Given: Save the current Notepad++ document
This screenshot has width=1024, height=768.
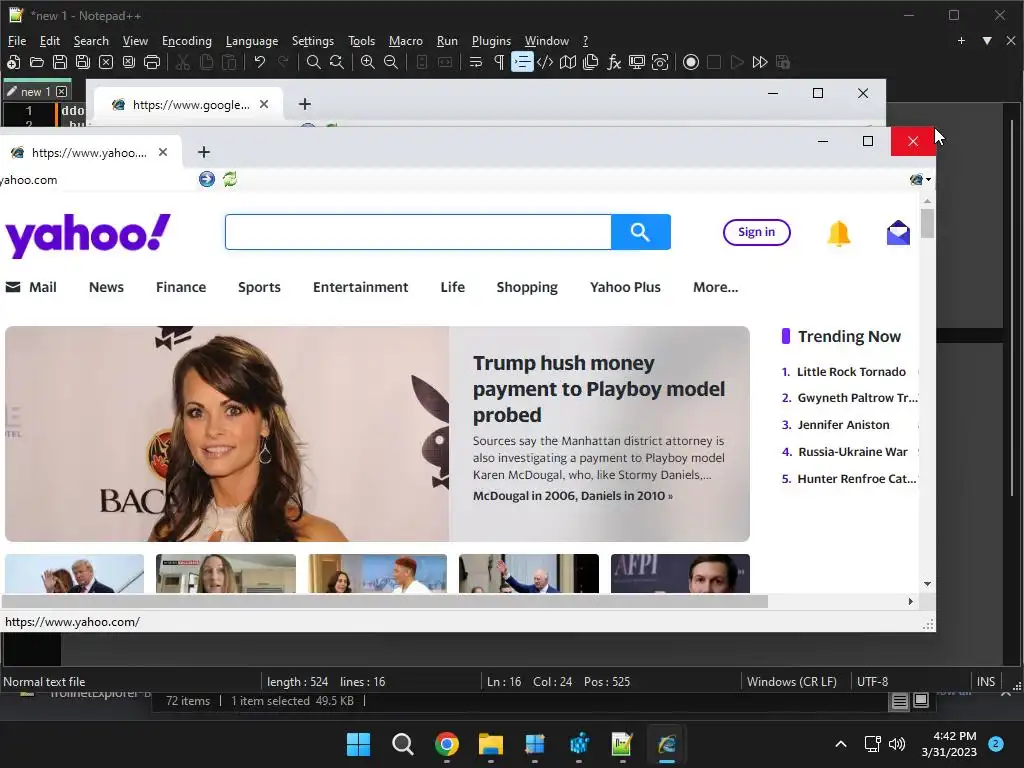Looking at the screenshot, I should [x=59, y=62].
